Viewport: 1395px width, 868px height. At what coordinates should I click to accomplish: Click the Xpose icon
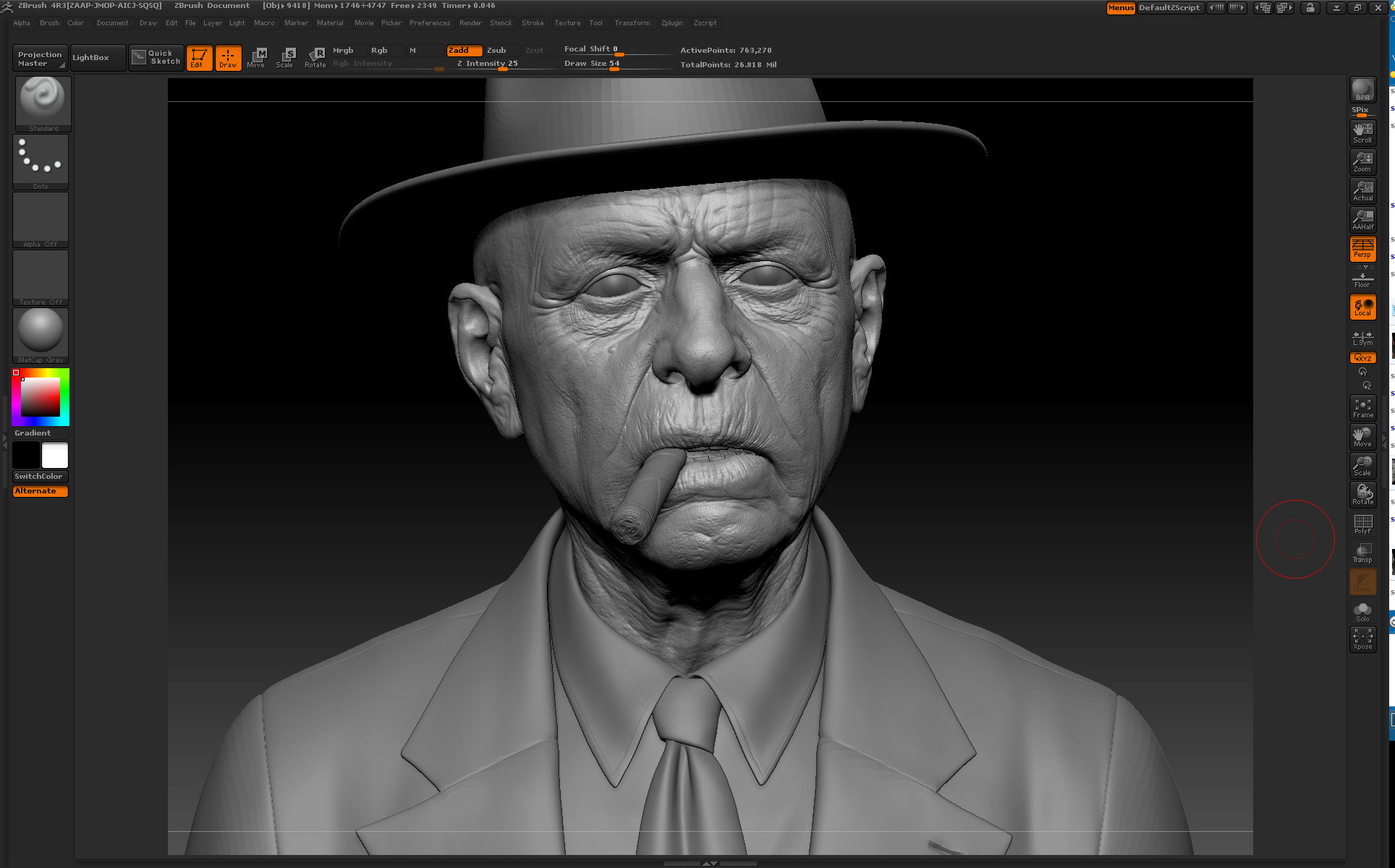(x=1362, y=639)
